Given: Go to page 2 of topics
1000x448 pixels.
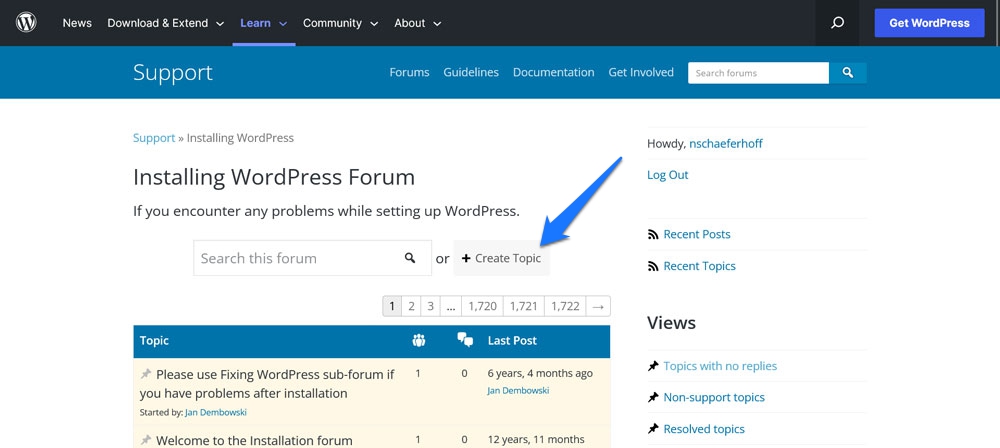Looking at the screenshot, I should (411, 306).
